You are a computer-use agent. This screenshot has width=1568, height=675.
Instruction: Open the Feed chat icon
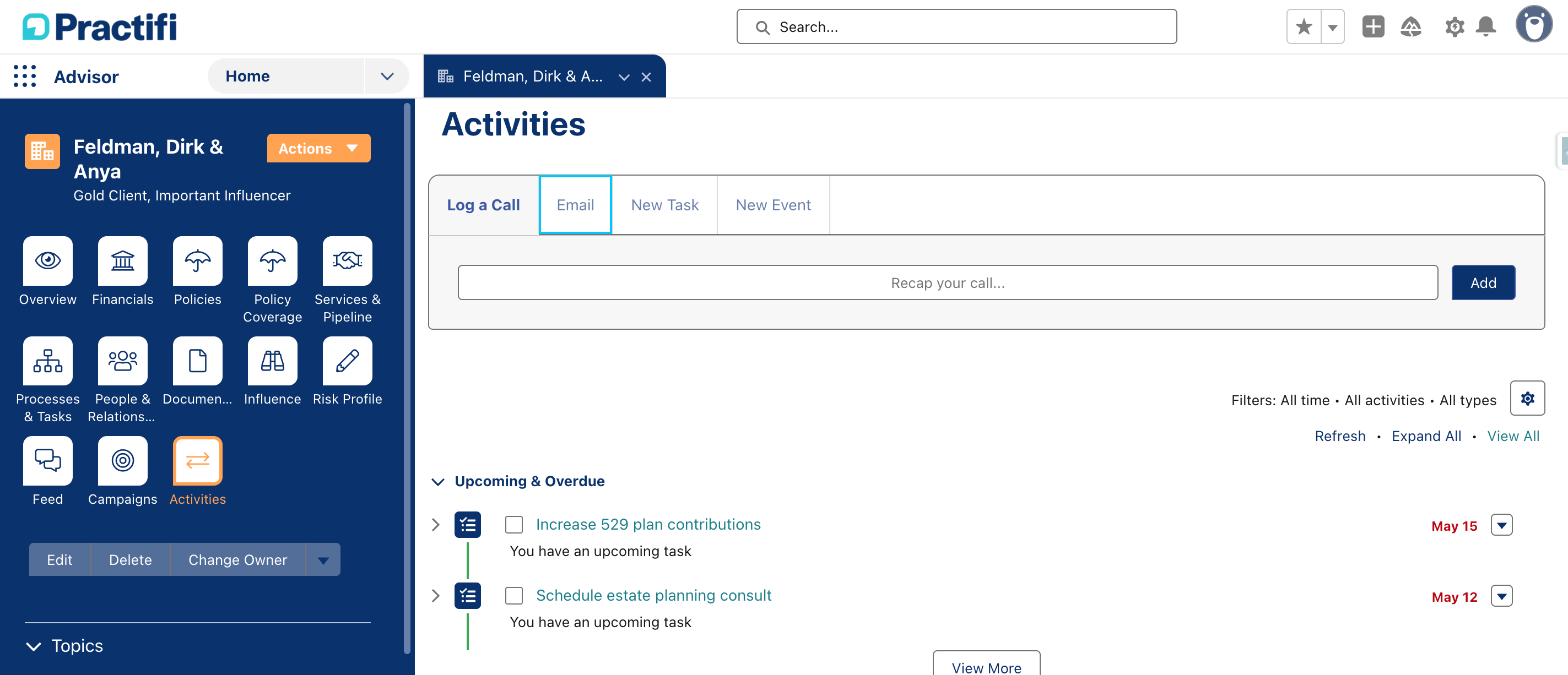[x=47, y=460]
